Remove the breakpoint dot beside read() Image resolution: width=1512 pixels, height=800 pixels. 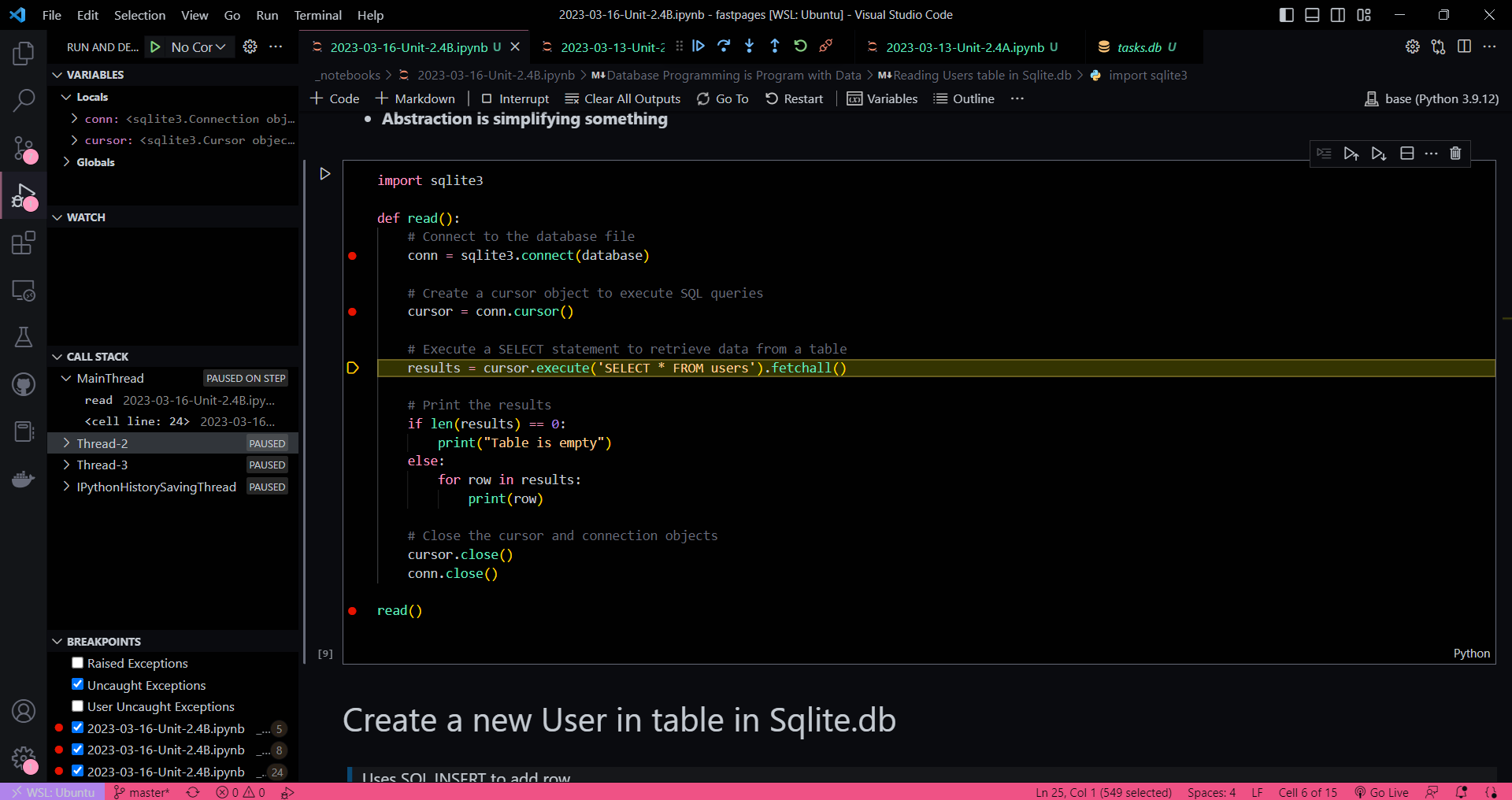pos(352,611)
